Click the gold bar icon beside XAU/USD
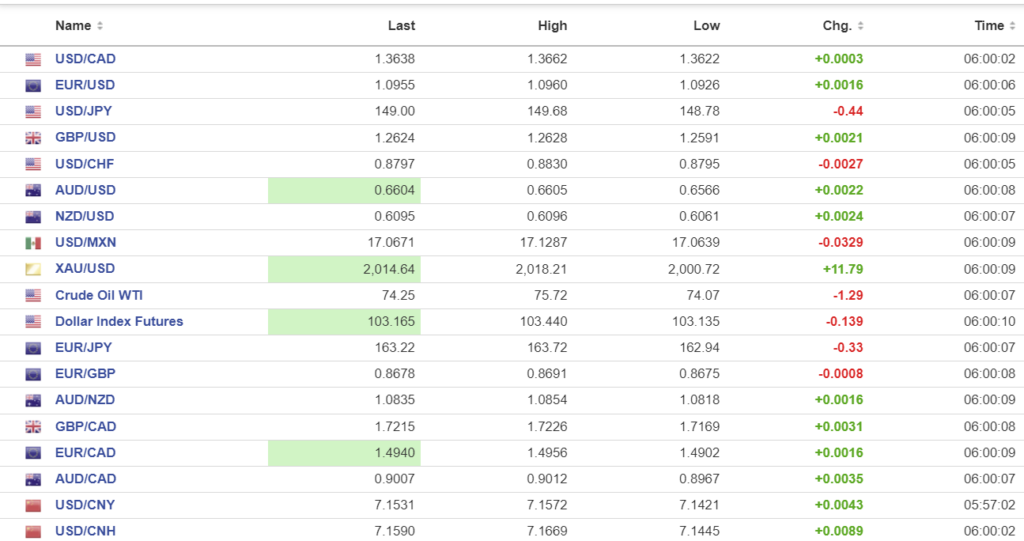 click(33, 269)
